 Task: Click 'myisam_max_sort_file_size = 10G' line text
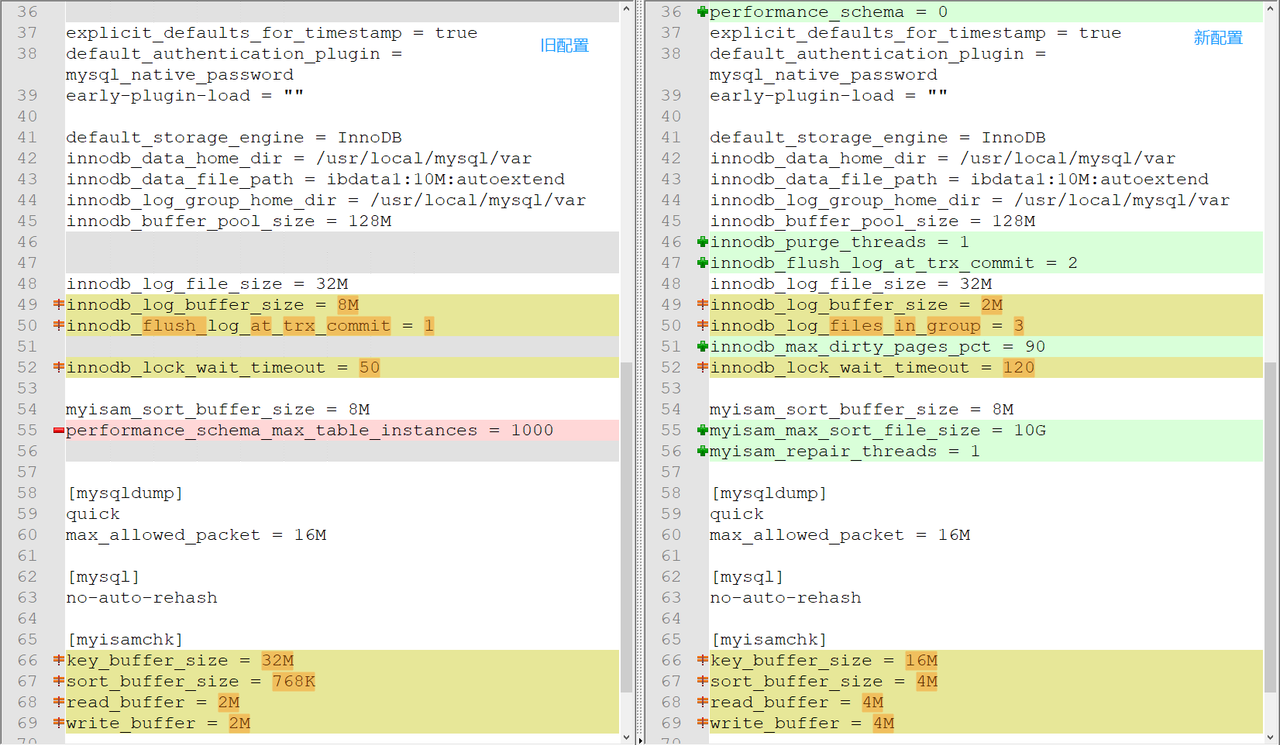pyautogui.click(x=877, y=431)
